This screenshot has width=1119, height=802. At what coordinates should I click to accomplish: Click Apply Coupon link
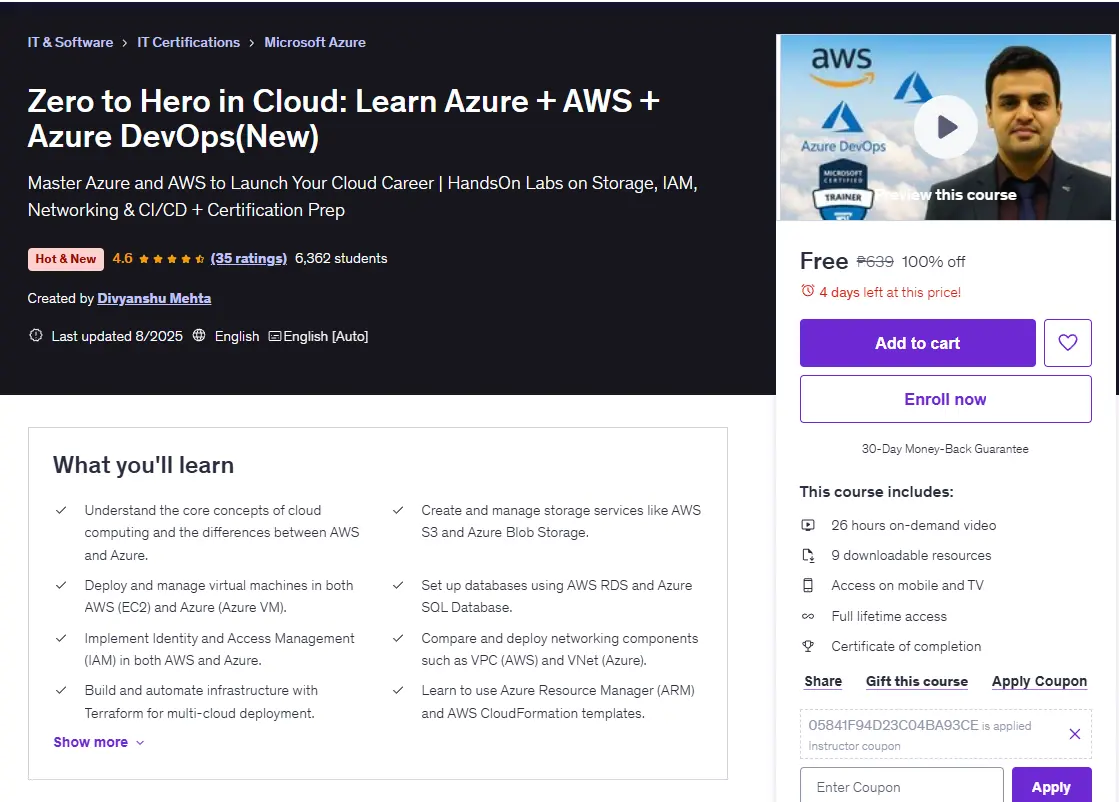pos(1039,681)
